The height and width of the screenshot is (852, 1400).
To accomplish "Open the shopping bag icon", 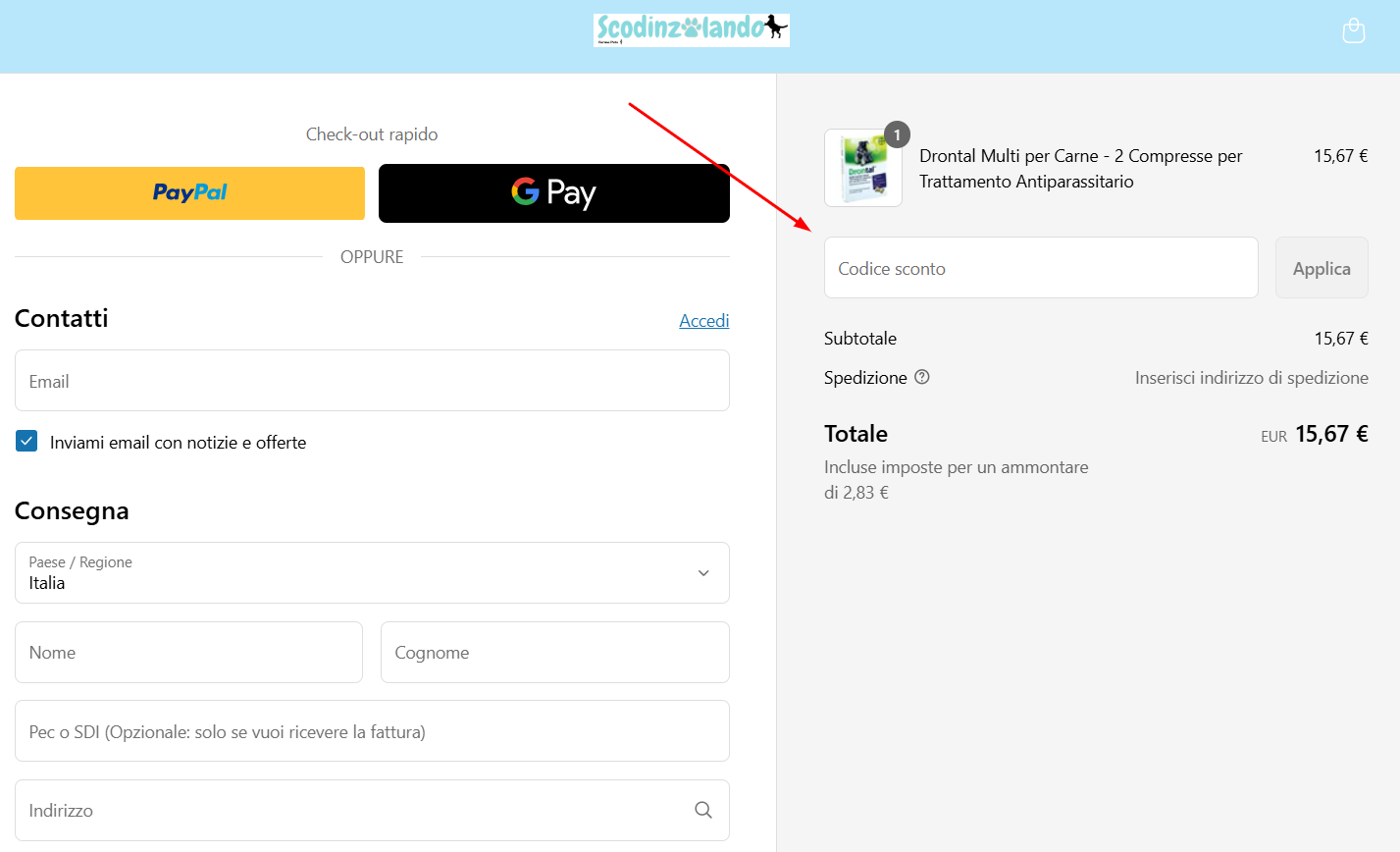I will point(1353,30).
